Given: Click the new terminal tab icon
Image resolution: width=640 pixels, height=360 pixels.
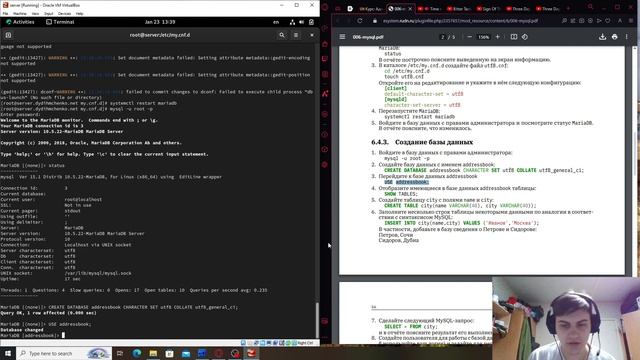Looking at the screenshot, I should [x=8, y=35].
